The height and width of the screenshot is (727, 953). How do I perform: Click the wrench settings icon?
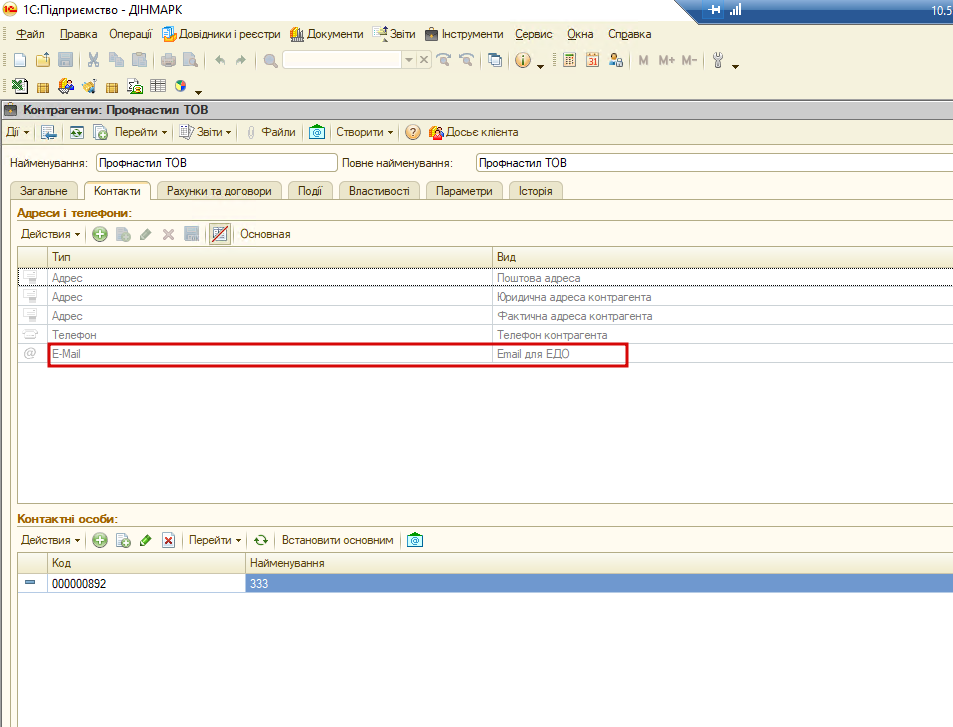[718, 60]
